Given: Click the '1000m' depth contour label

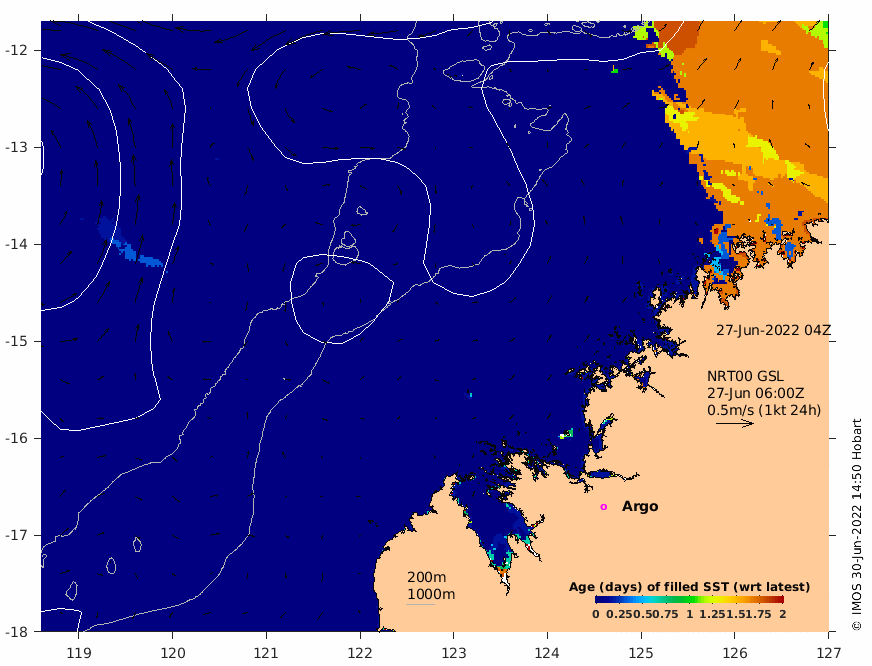Looking at the screenshot, I should pos(431,594).
